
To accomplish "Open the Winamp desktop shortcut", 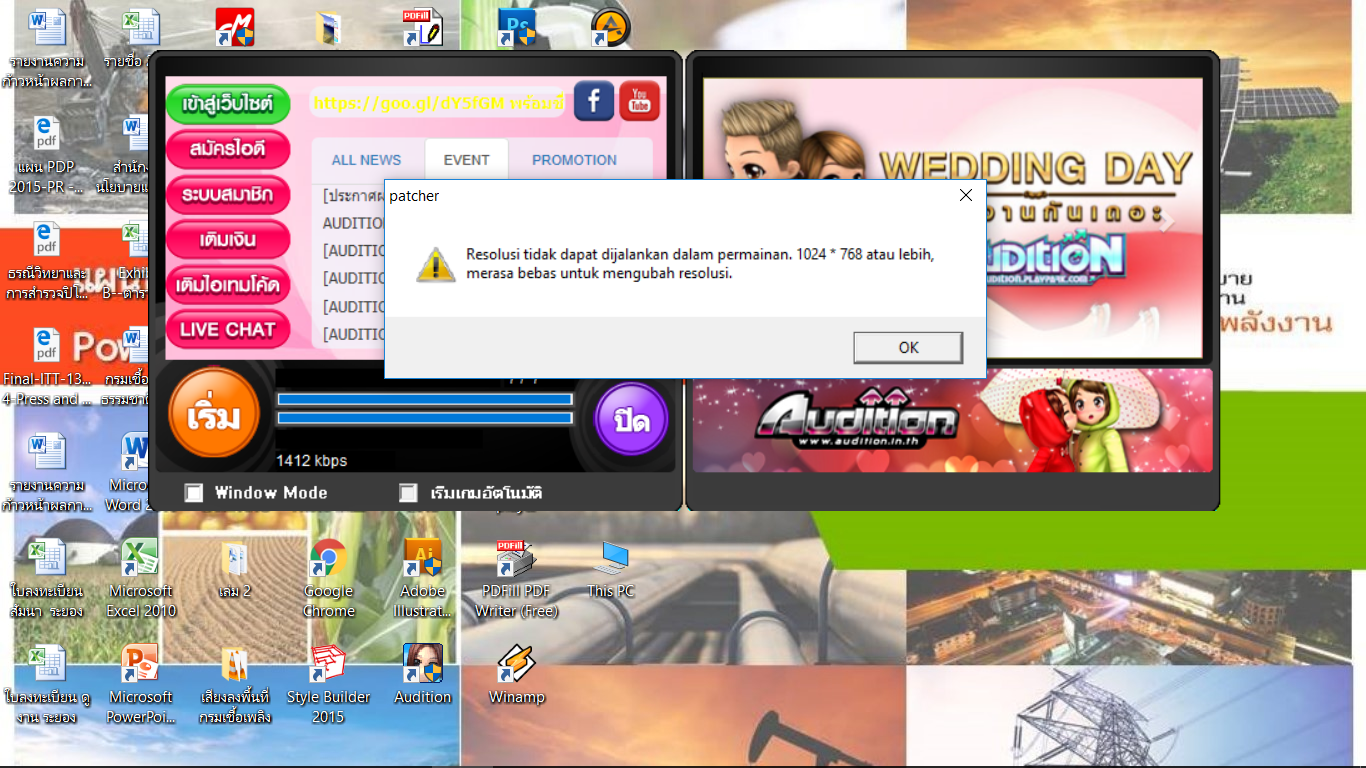I will tap(517, 675).
